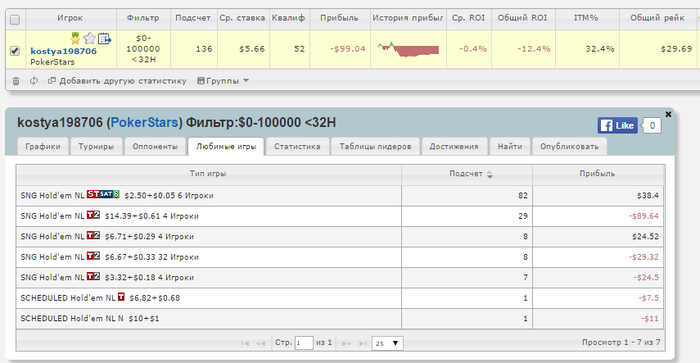Open kostya198706 player link
Screen dimensions: 700x363
[63, 51]
